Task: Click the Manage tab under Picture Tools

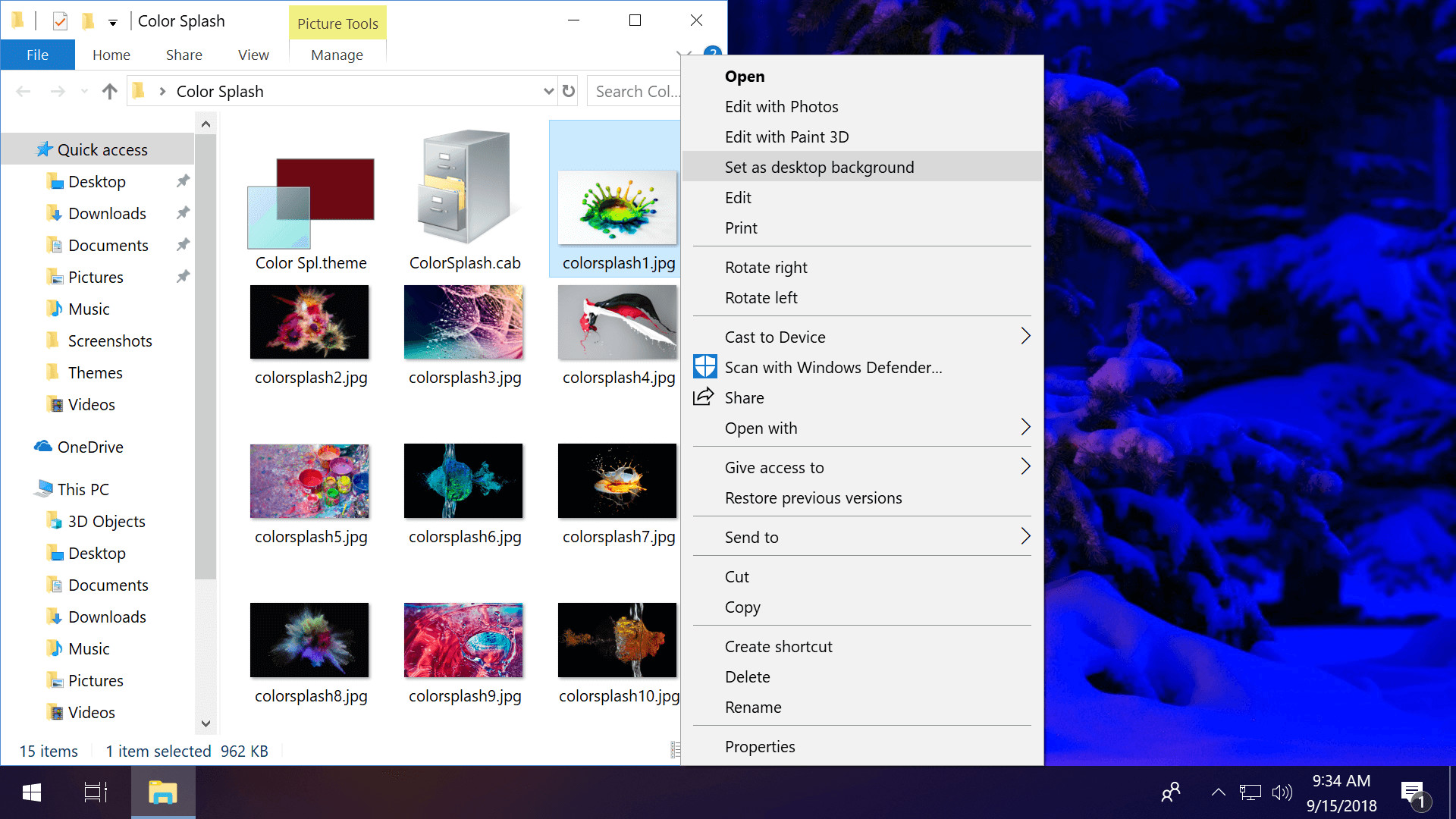Action: pos(336,55)
